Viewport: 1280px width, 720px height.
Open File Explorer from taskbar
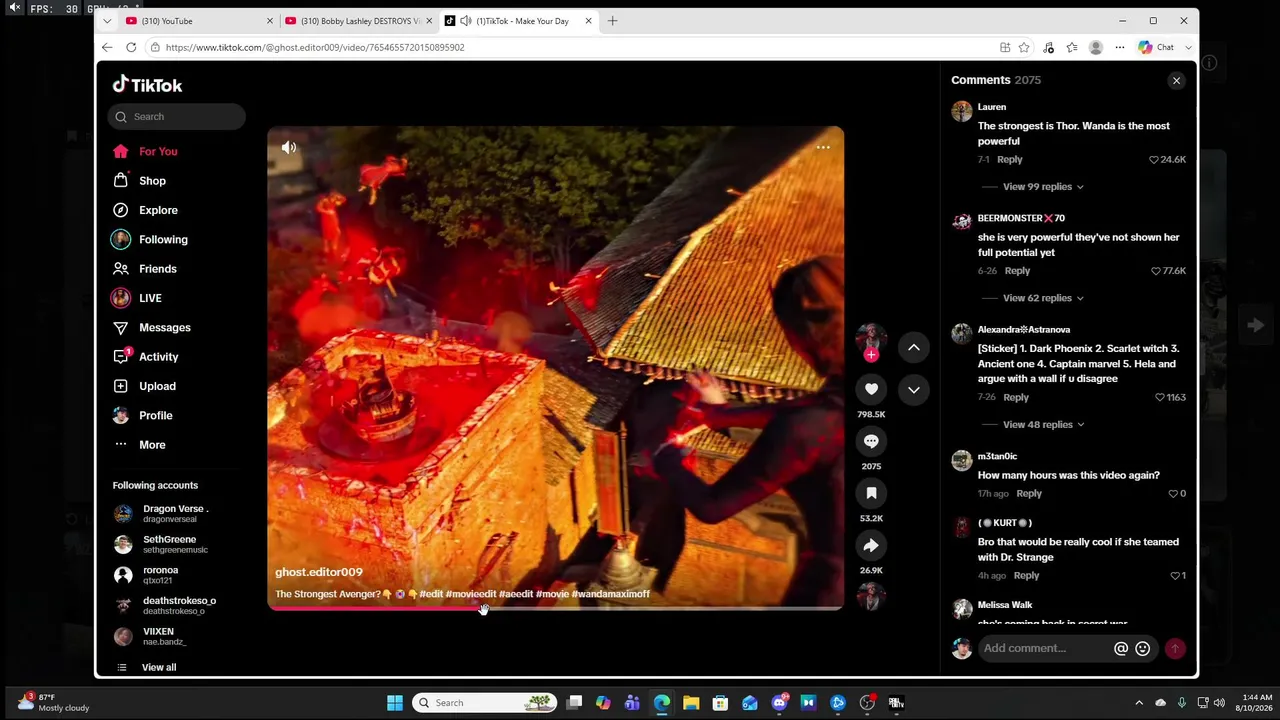click(x=691, y=703)
